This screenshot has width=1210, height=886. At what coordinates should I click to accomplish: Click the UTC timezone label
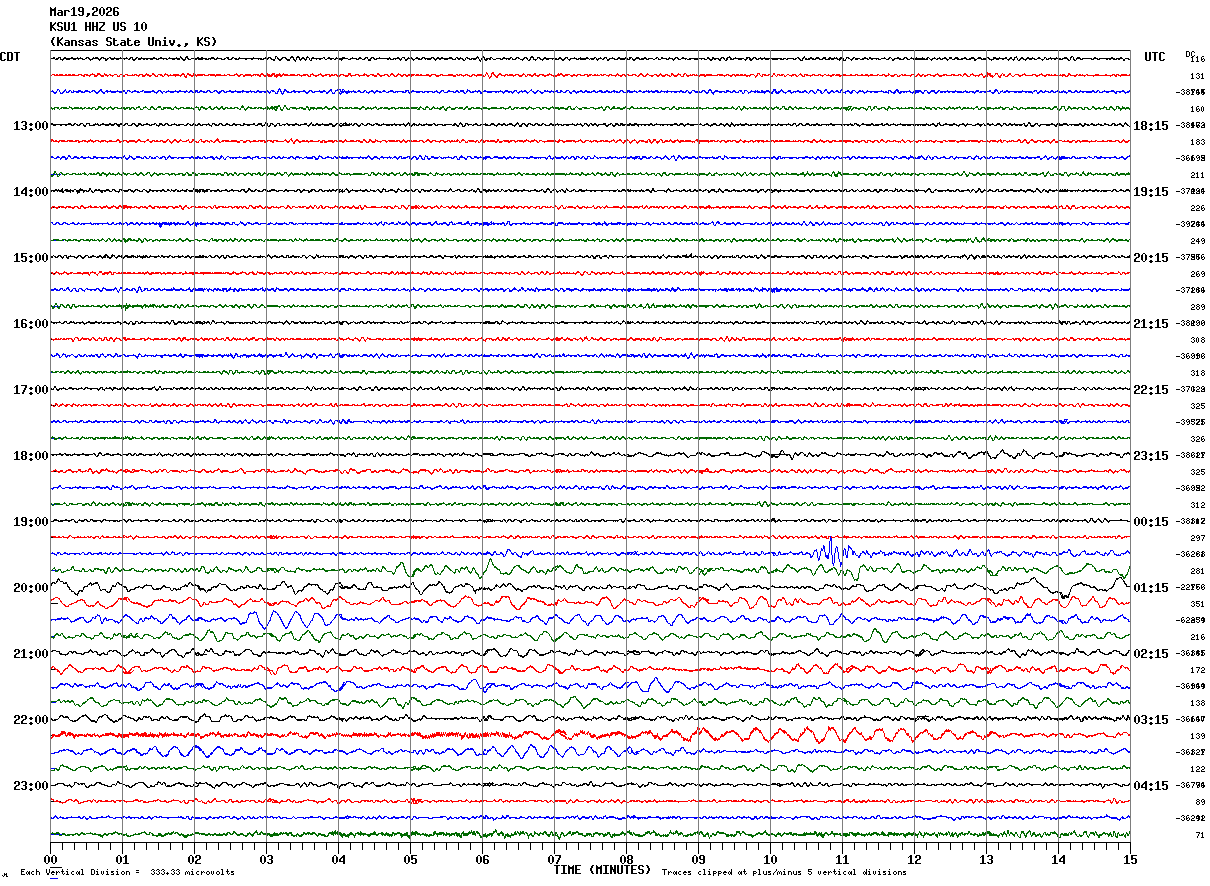click(1154, 57)
